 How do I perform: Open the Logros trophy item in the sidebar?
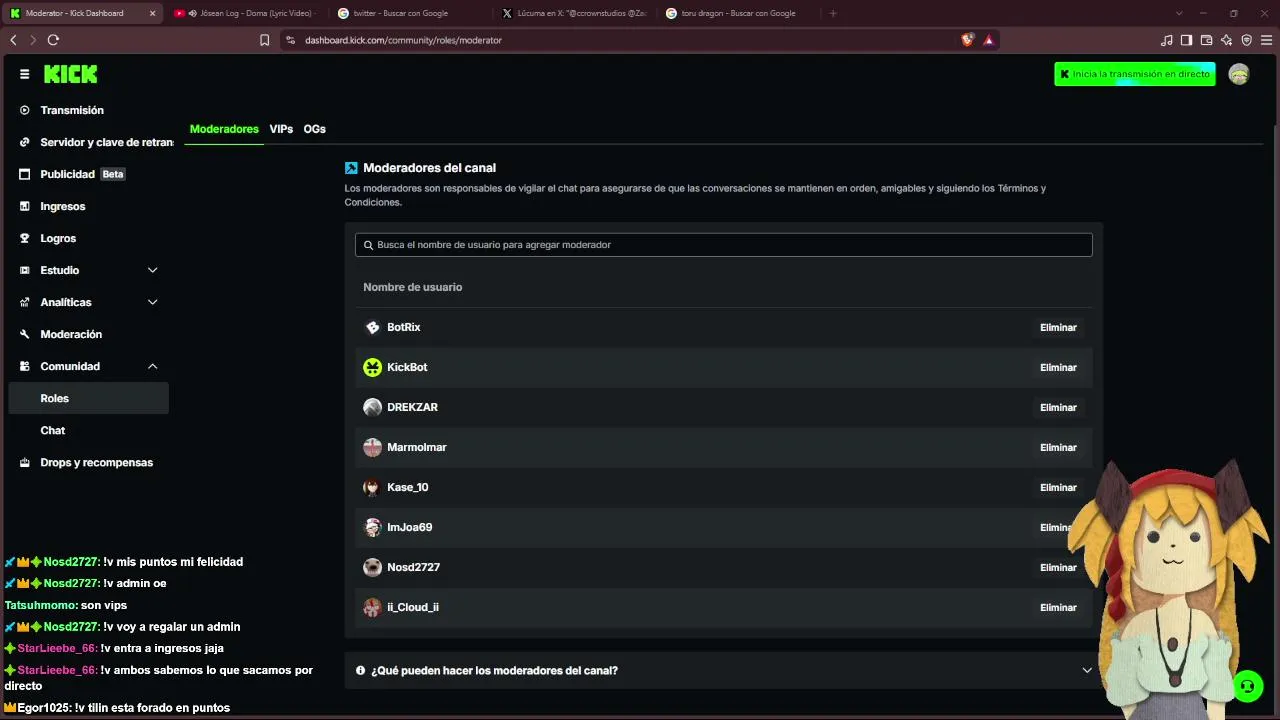point(58,238)
